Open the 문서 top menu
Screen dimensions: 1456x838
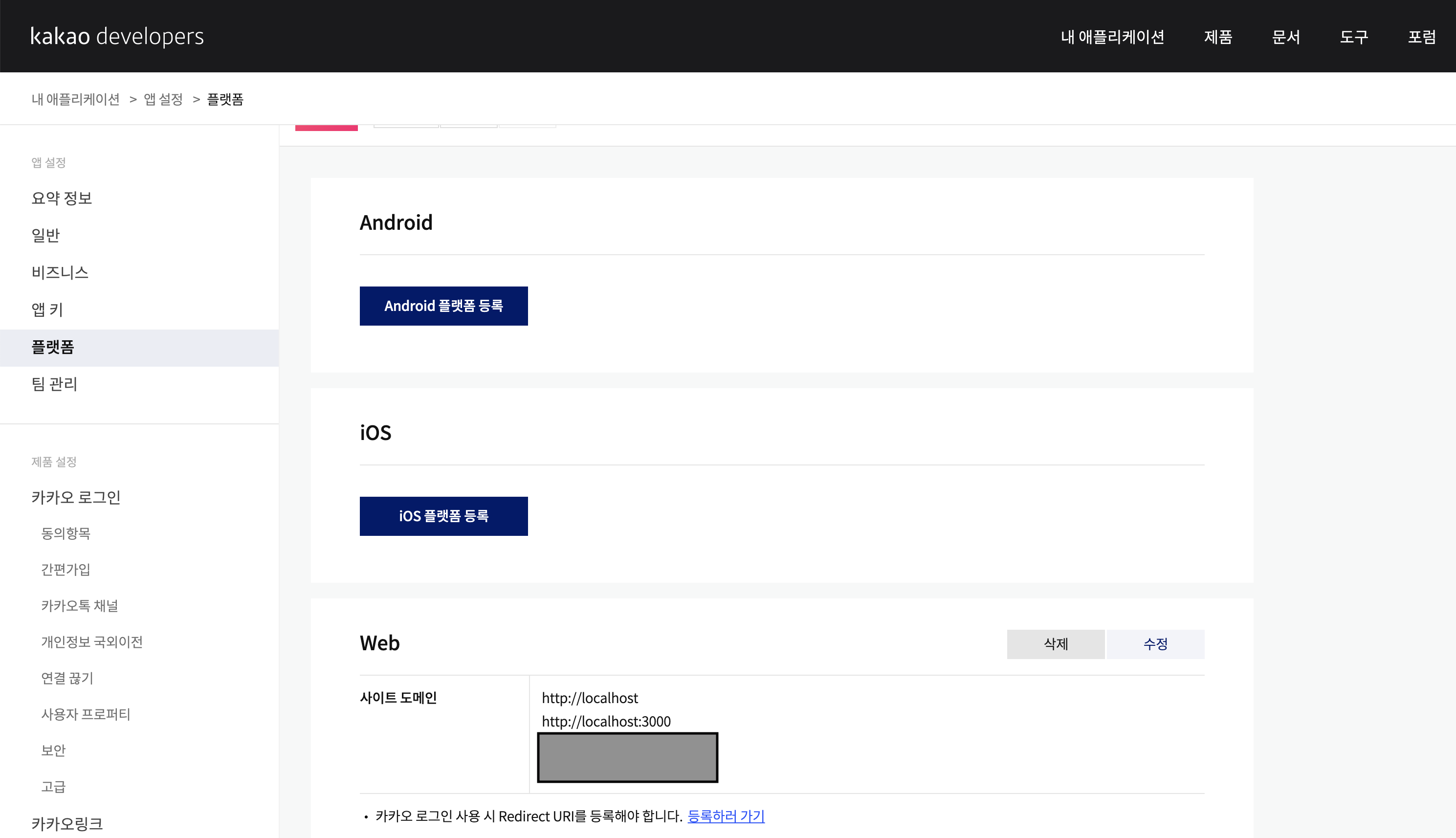point(1286,37)
